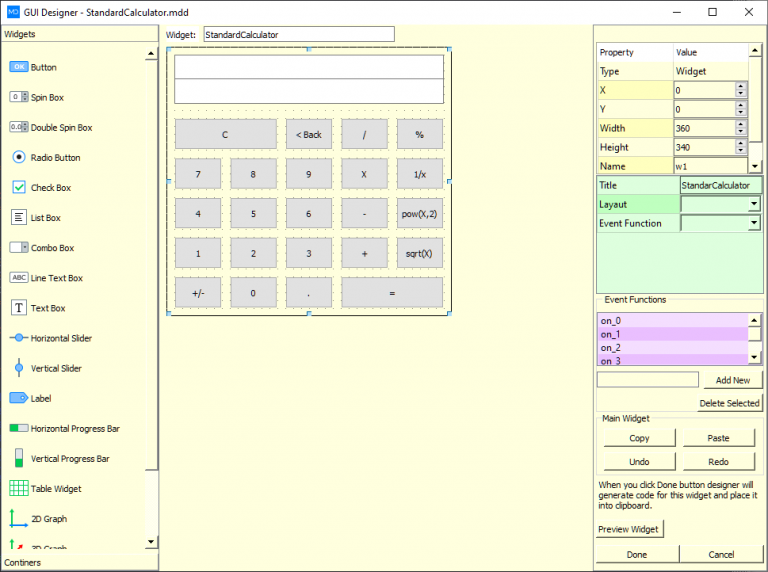Image resolution: width=768 pixels, height=572 pixels.
Task: Select the List Box widget icon
Action: [19, 217]
